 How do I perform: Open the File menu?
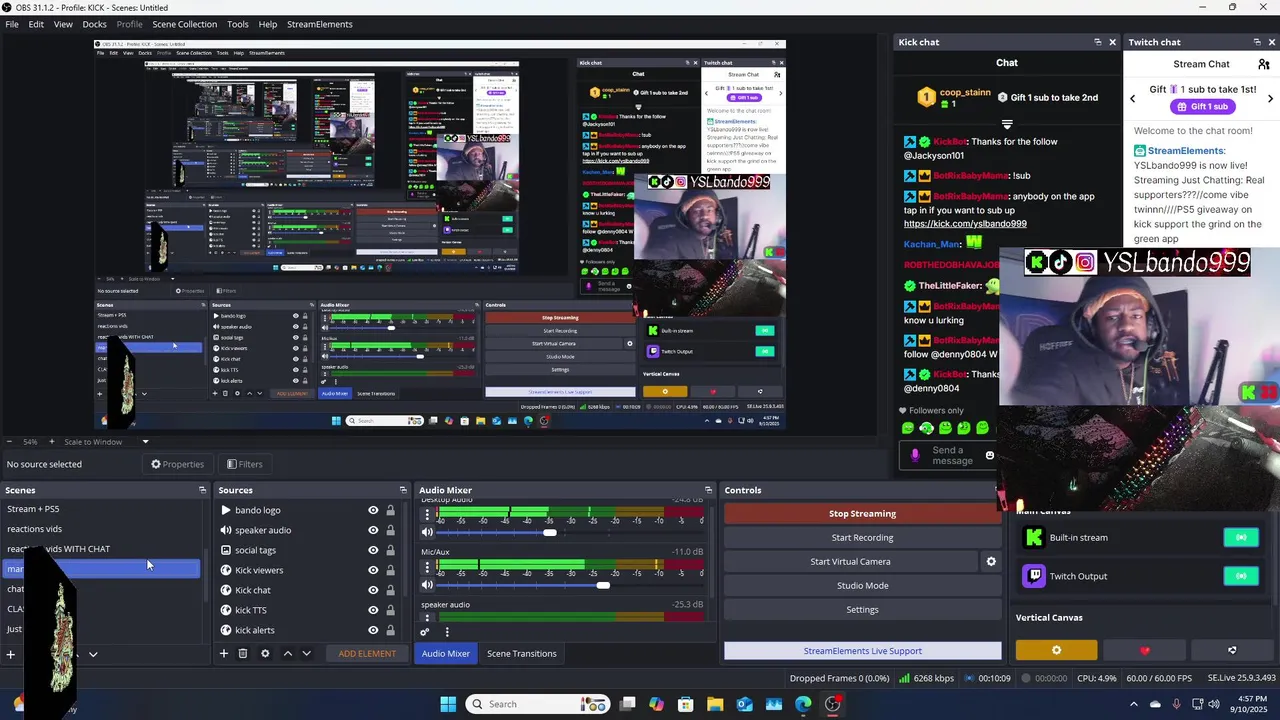click(12, 24)
